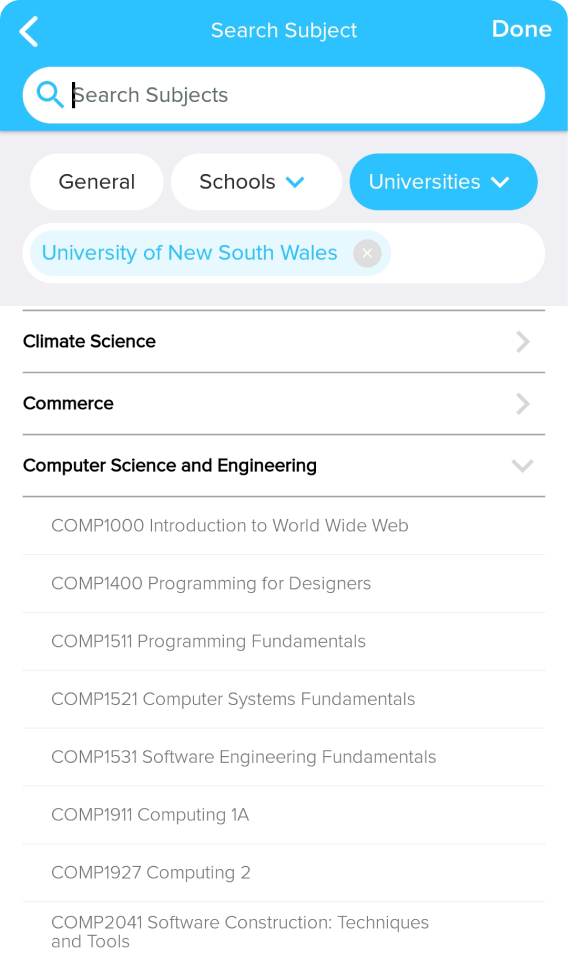The height and width of the screenshot is (970, 568).
Task: Choose COMP1511 Programming Fundamentals
Action: [x=284, y=642]
